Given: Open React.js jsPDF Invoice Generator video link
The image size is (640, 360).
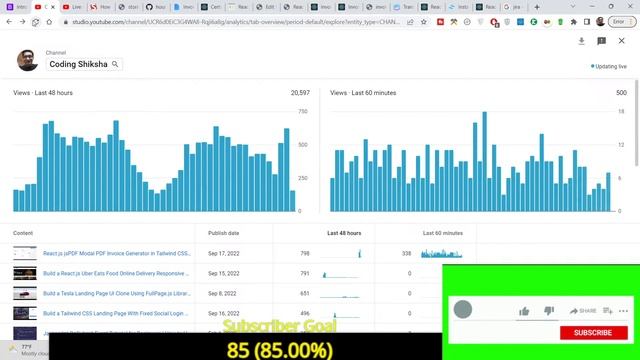Looking at the screenshot, I should point(117,253).
